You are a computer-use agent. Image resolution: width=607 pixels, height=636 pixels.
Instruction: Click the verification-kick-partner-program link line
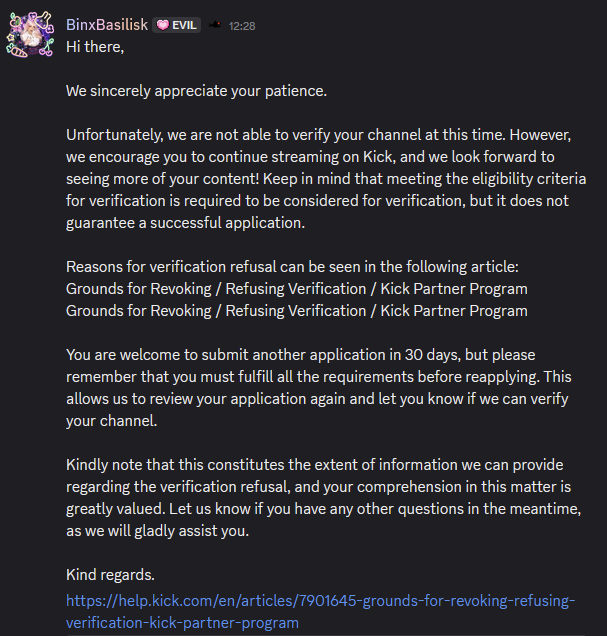(182, 623)
